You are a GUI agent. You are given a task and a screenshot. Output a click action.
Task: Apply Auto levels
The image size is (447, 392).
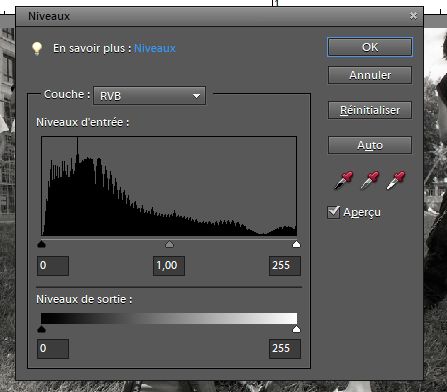tap(370, 145)
